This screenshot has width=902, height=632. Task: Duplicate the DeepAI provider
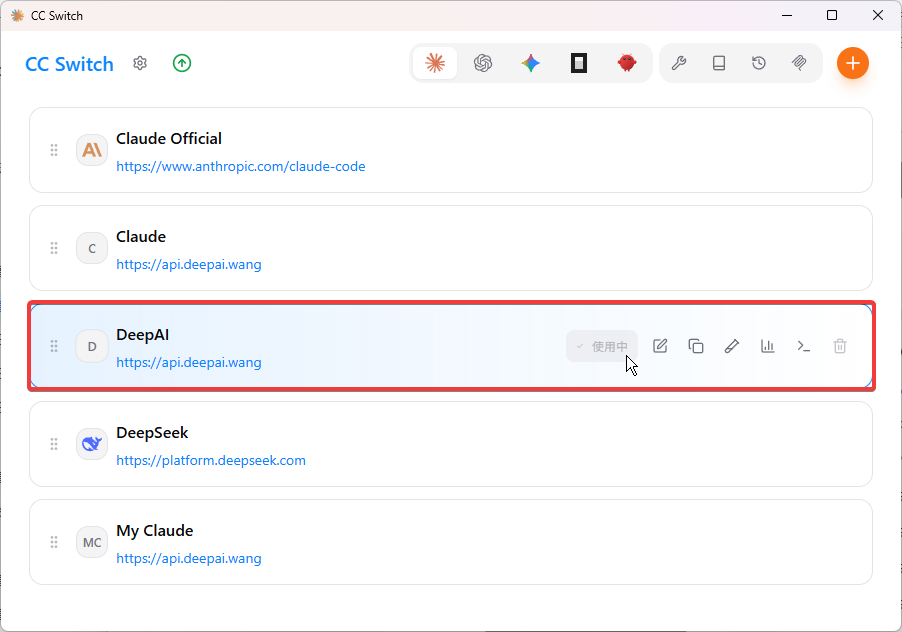[695, 346]
